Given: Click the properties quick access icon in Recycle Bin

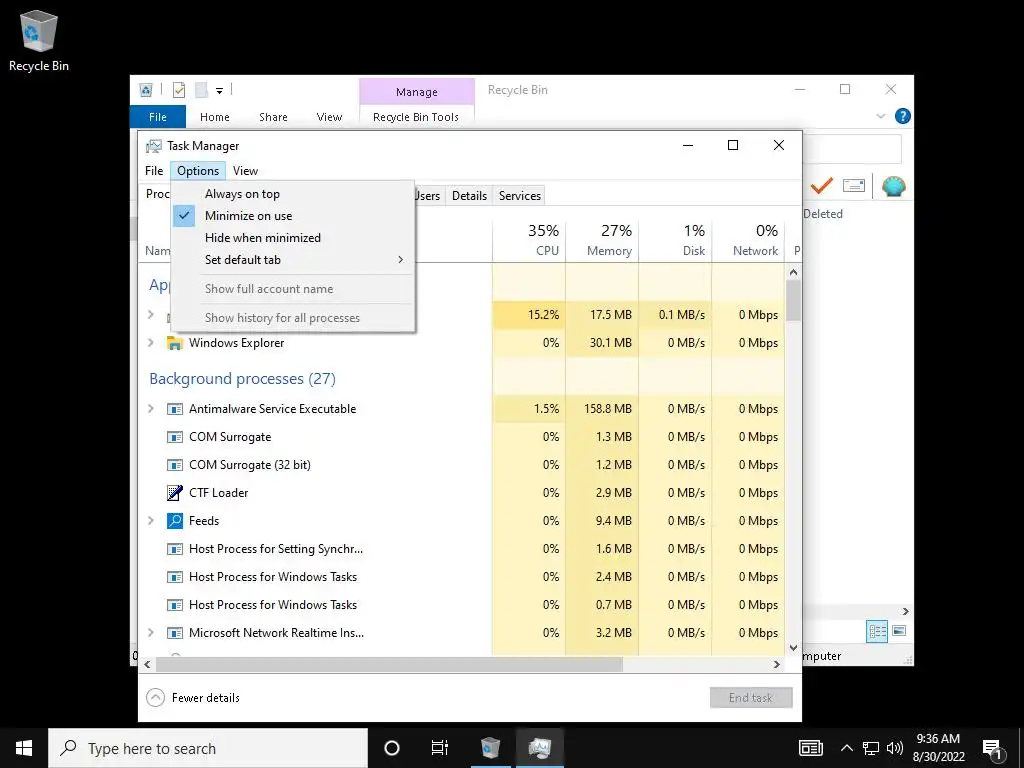Looking at the screenshot, I should pyautogui.click(x=178, y=90).
